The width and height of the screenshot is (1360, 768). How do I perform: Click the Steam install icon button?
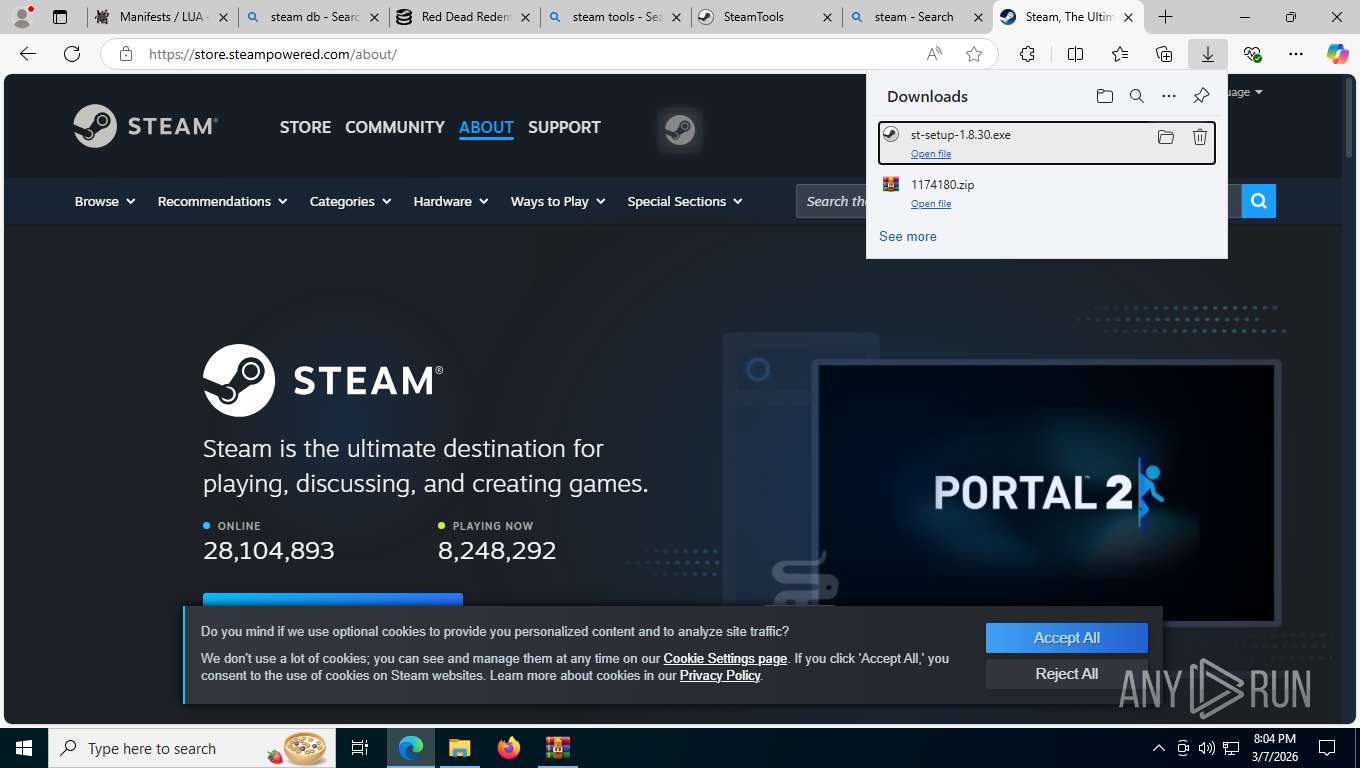(x=680, y=130)
